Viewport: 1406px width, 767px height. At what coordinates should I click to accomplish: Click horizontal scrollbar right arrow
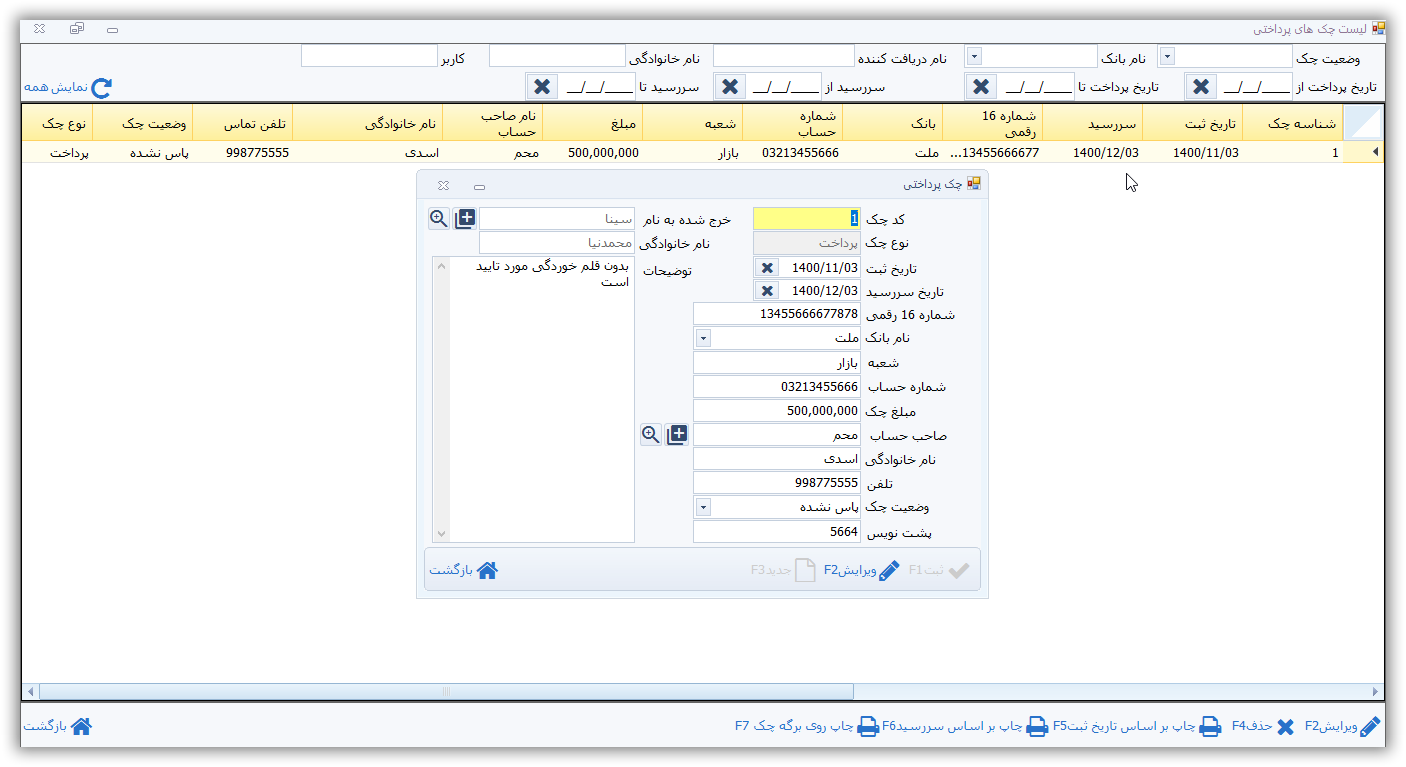(x=1376, y=691)
